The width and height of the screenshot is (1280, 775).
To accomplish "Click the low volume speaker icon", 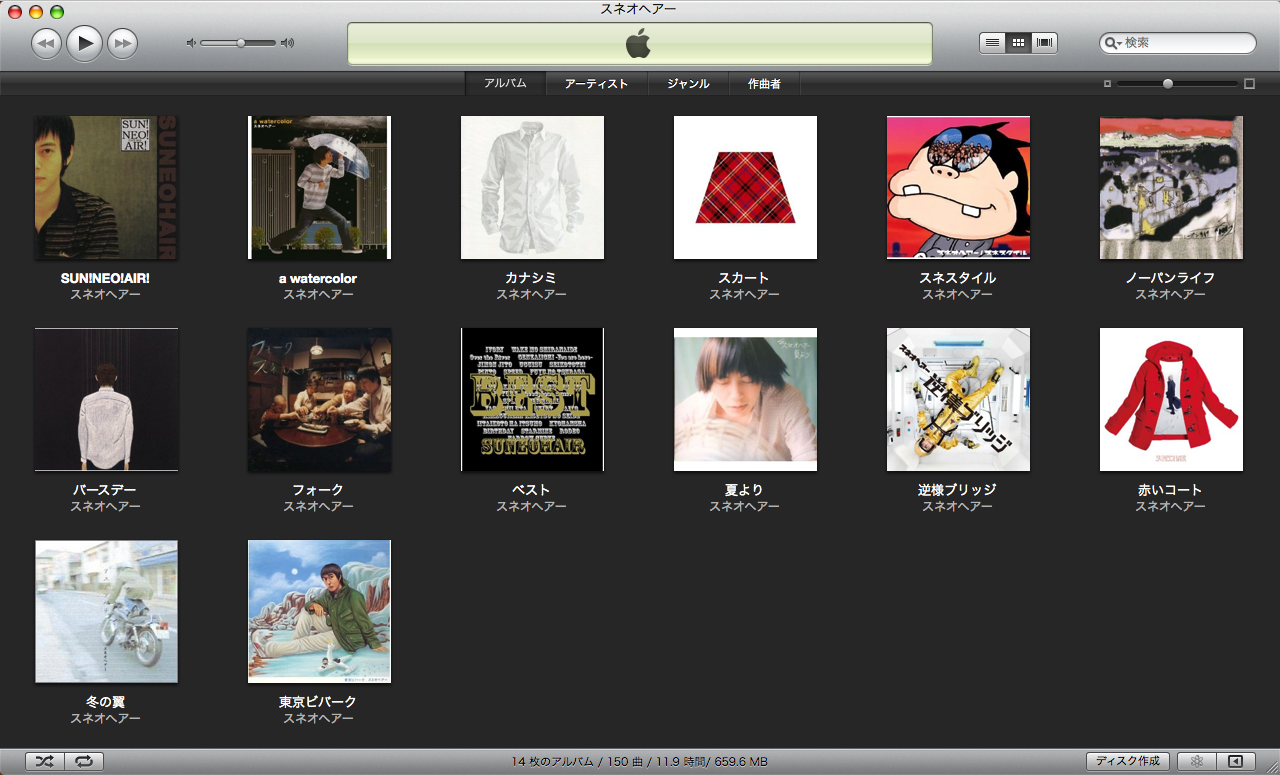I will 190,43.
